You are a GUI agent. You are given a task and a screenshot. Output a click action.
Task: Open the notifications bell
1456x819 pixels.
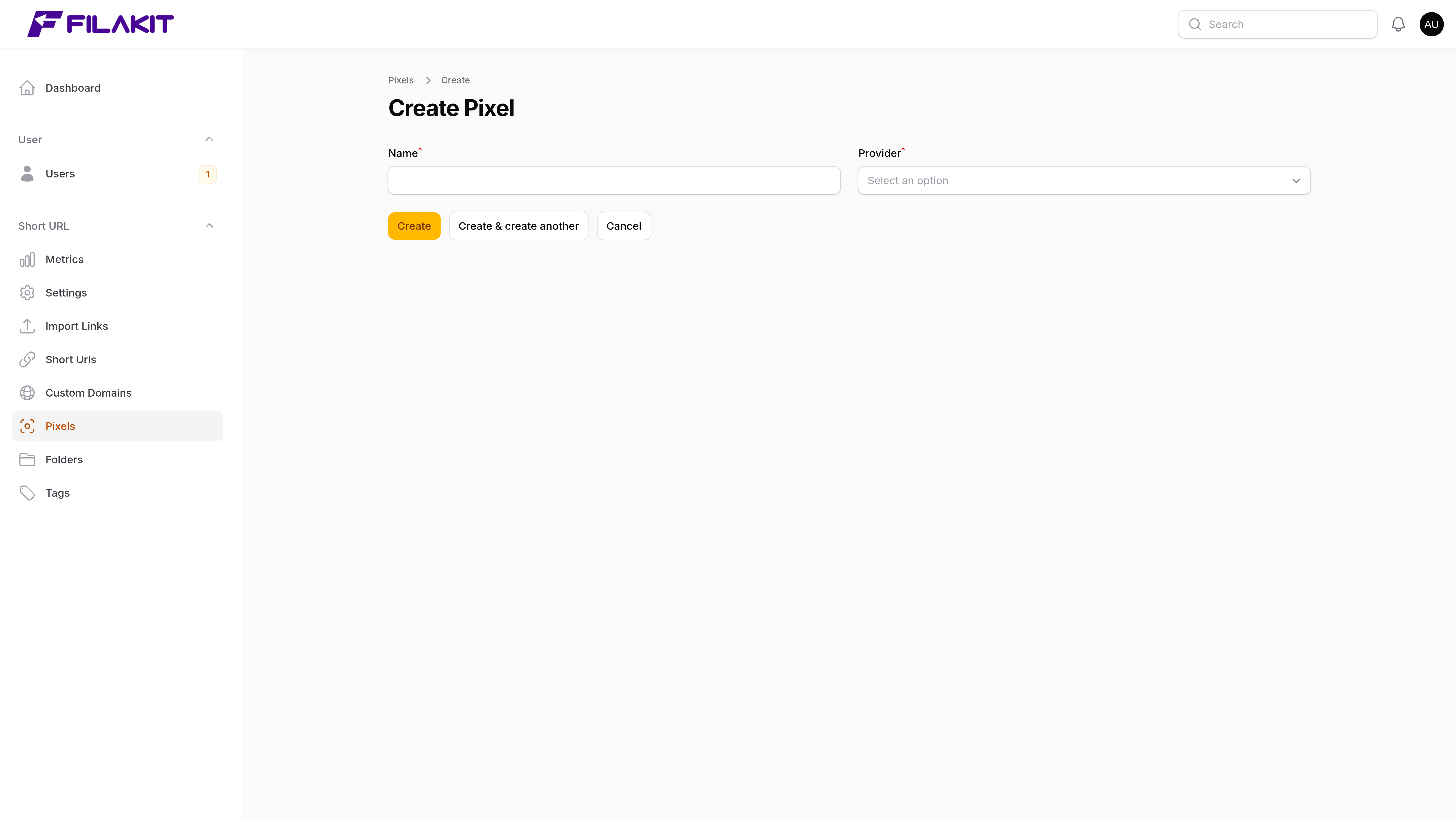click(1398, 24)
